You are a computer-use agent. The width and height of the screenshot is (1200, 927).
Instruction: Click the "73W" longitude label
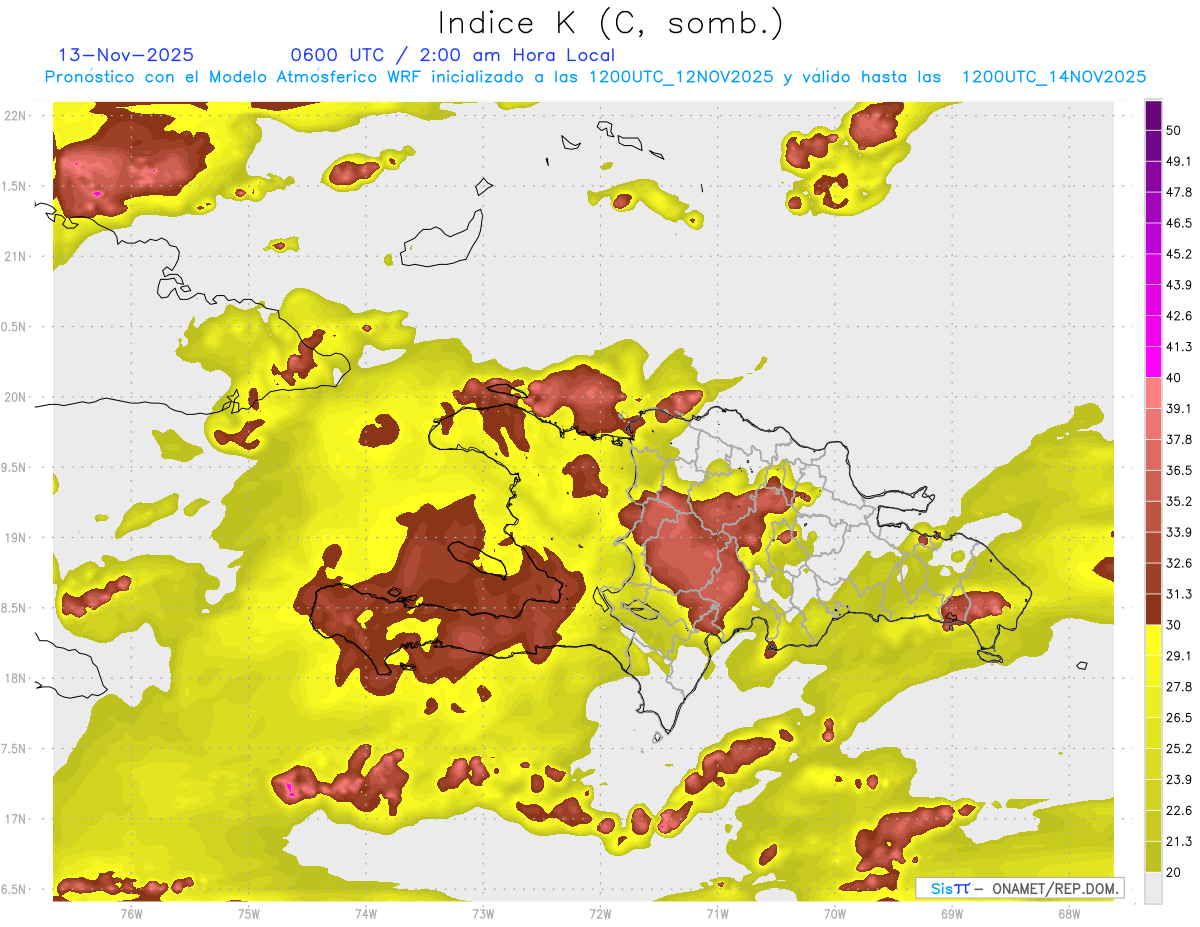point(483,913)
